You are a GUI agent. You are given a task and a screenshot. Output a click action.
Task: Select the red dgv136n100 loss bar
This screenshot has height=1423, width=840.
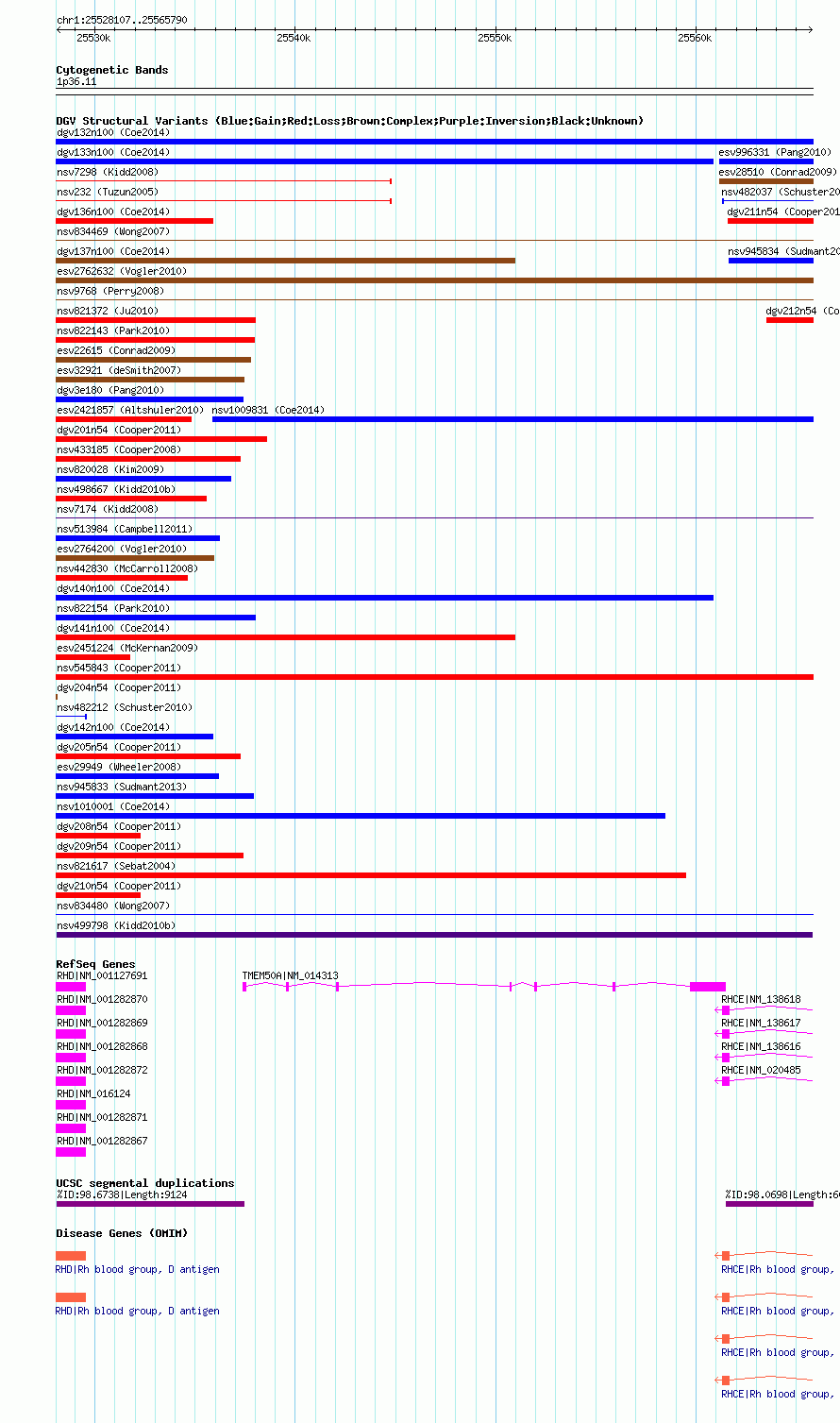(x=134, y=221)
